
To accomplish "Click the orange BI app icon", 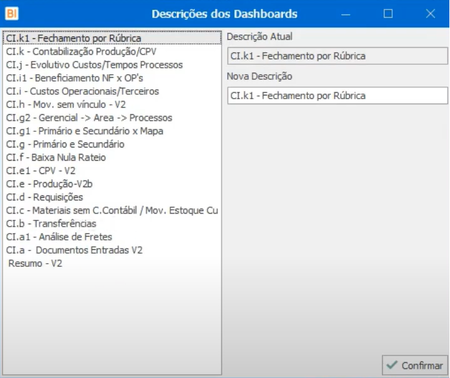I will [x=12, y=14].
